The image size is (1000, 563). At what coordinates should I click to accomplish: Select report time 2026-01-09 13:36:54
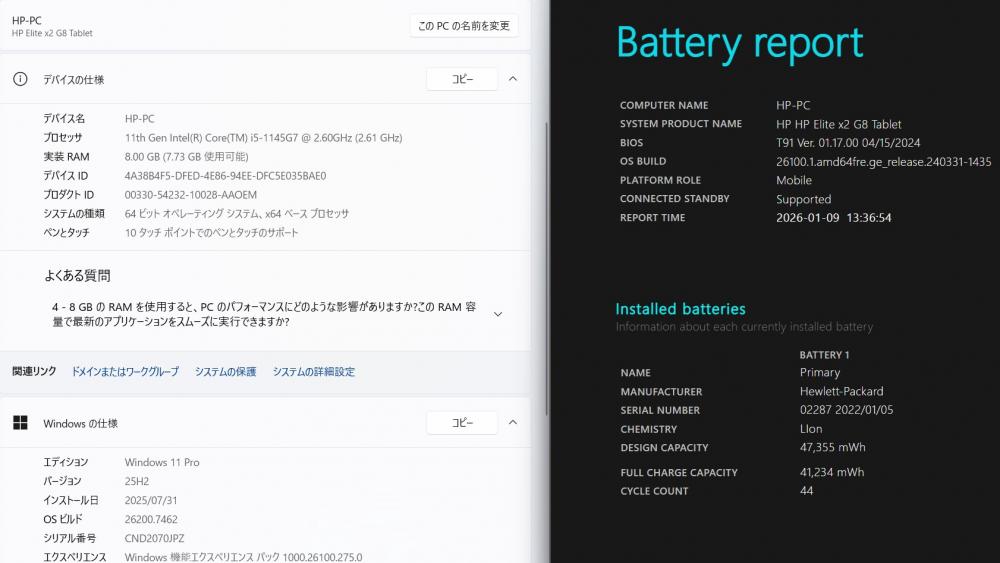pyautogui.click(x=834, y=218)
